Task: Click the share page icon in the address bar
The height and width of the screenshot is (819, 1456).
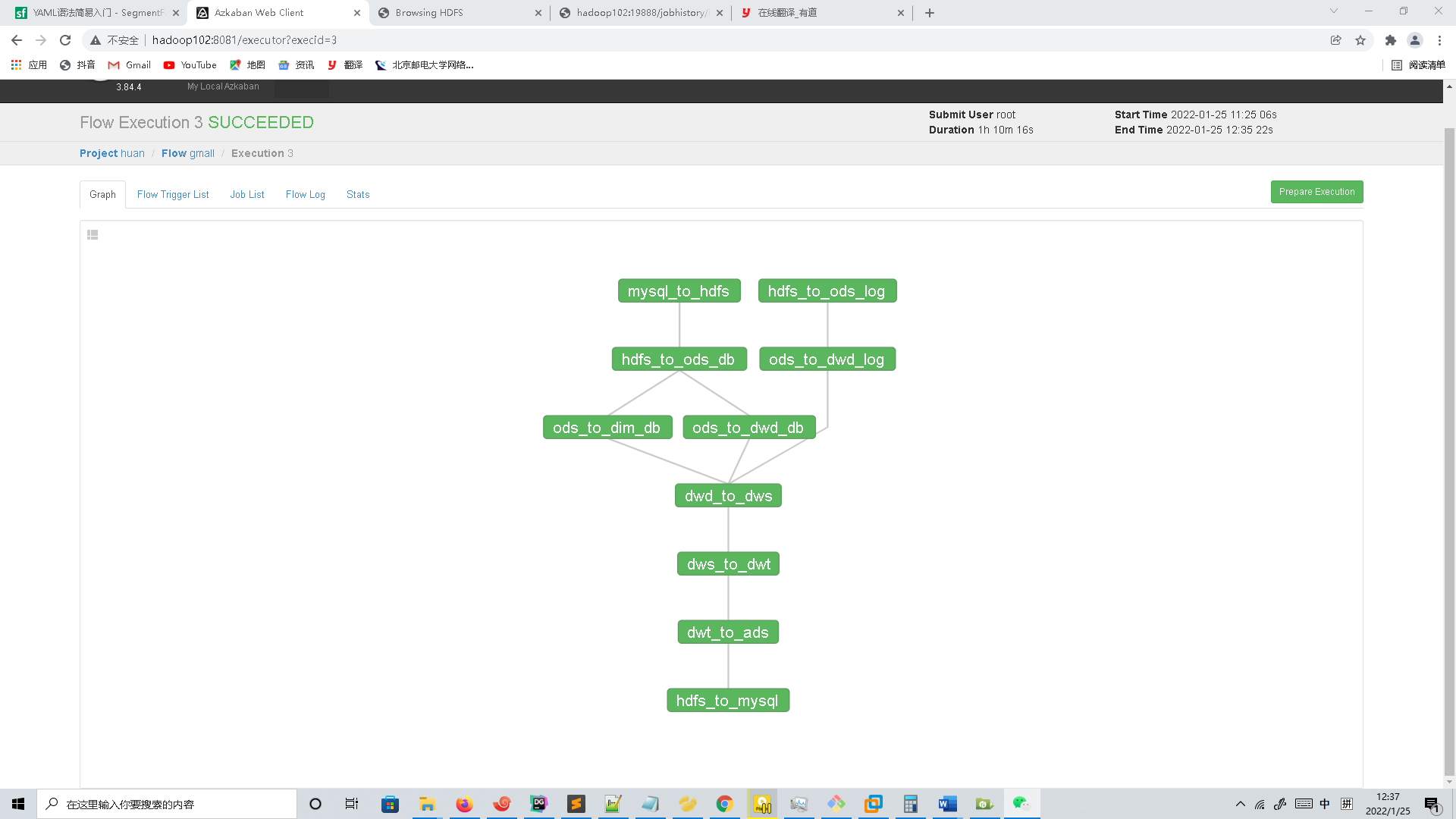Action: pos(1335,40)
